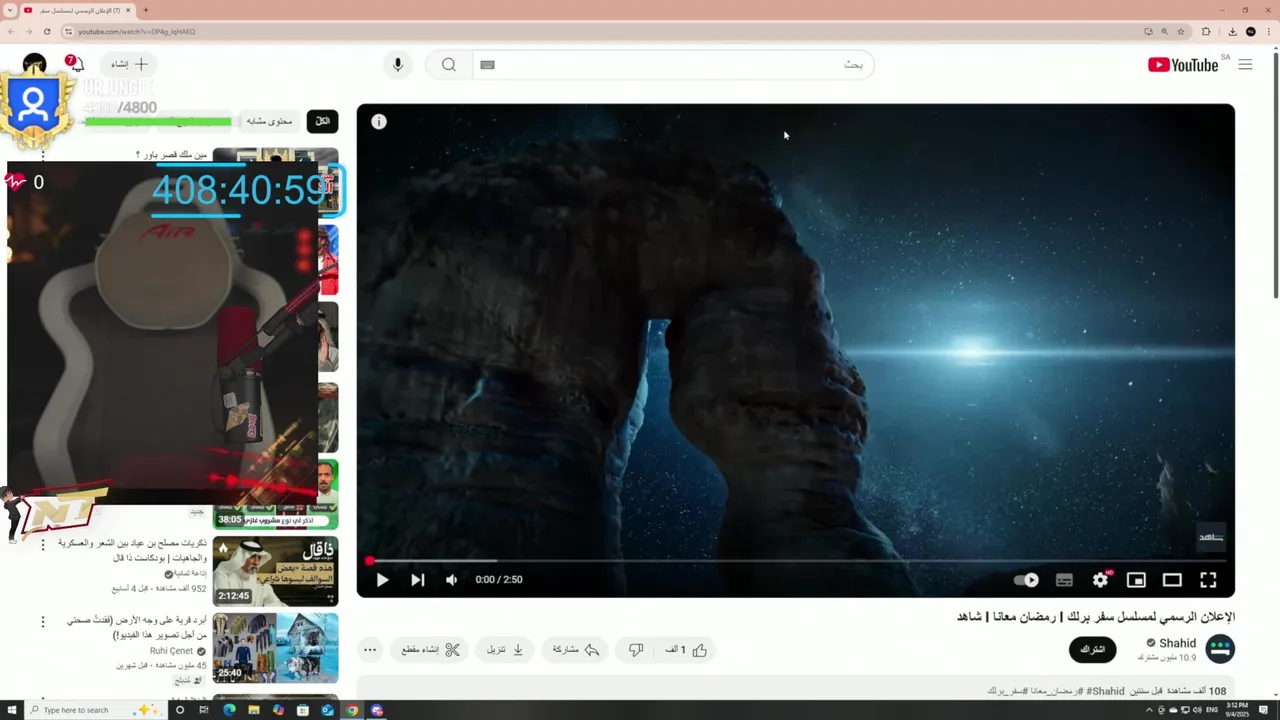Start voice search with the microphone
The height and width of the screenshot is (720, 1280).
pyautogui.click(x=397, y=65)
